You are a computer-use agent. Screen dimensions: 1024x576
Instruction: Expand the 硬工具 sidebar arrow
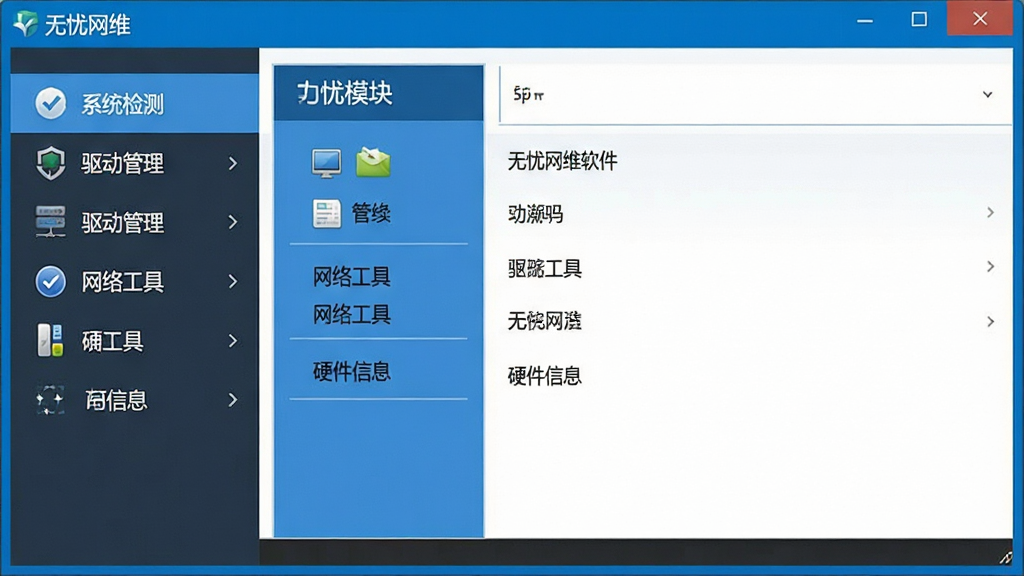point(233,340)
